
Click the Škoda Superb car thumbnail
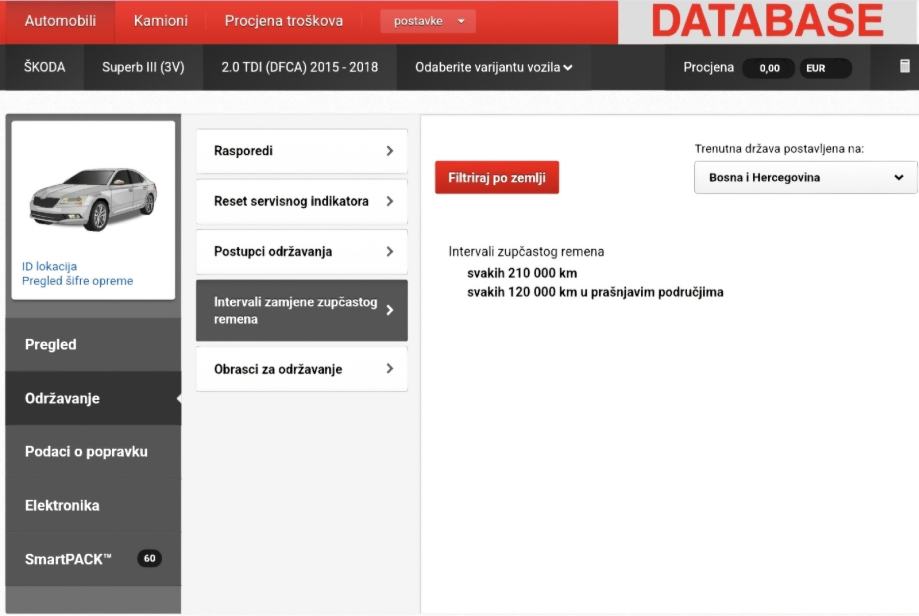tap(93, 199)
